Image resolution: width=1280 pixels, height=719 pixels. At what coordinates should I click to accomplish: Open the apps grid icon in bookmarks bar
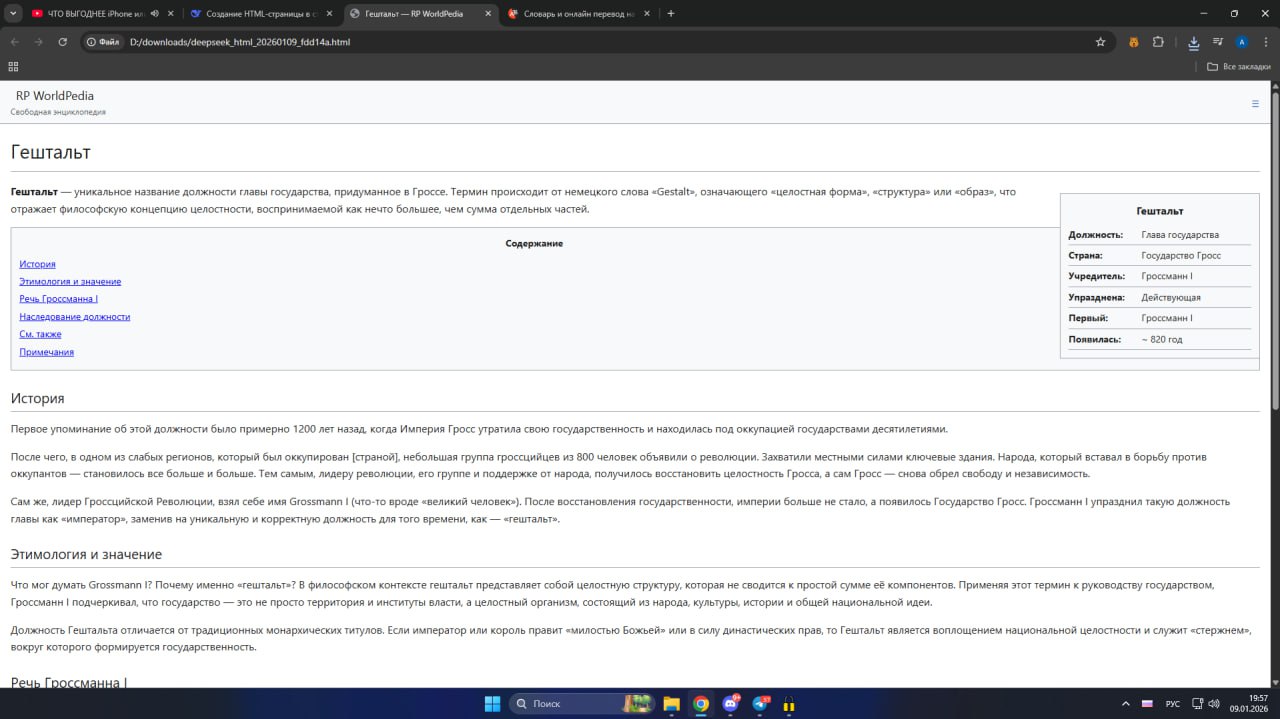13,66
